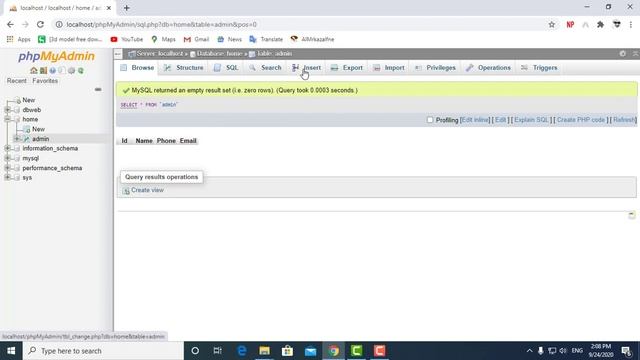Switch to the Structure tab
640x360 pixels.
[184, 68]
